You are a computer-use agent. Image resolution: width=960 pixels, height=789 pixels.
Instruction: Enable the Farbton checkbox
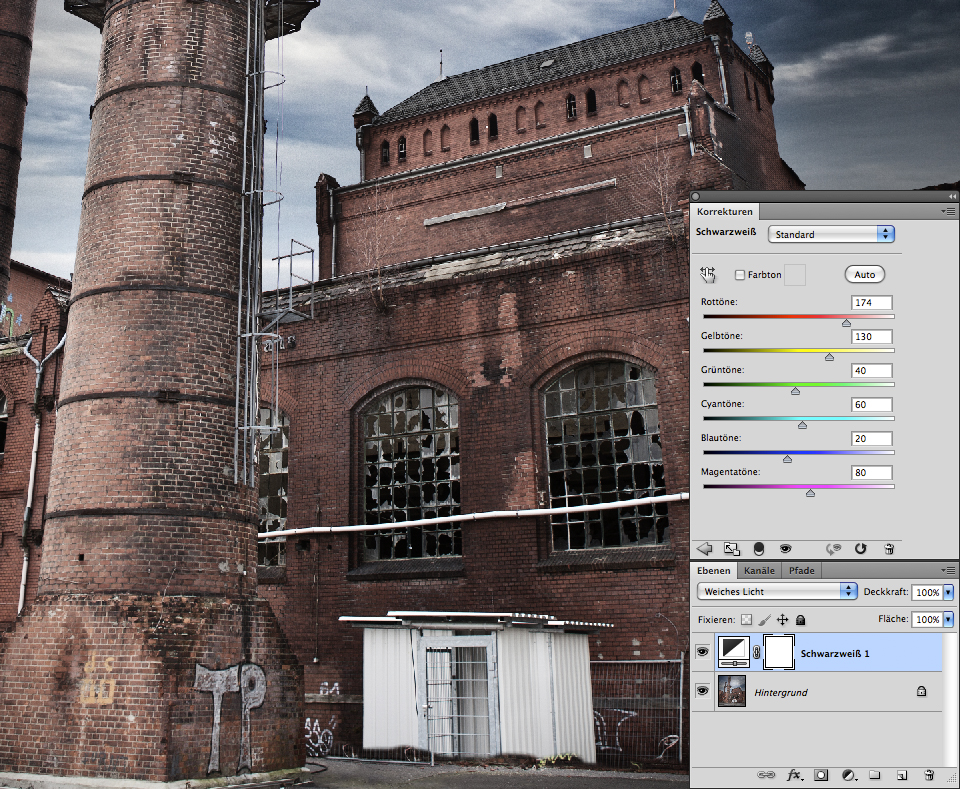click(x=740, y=275)
